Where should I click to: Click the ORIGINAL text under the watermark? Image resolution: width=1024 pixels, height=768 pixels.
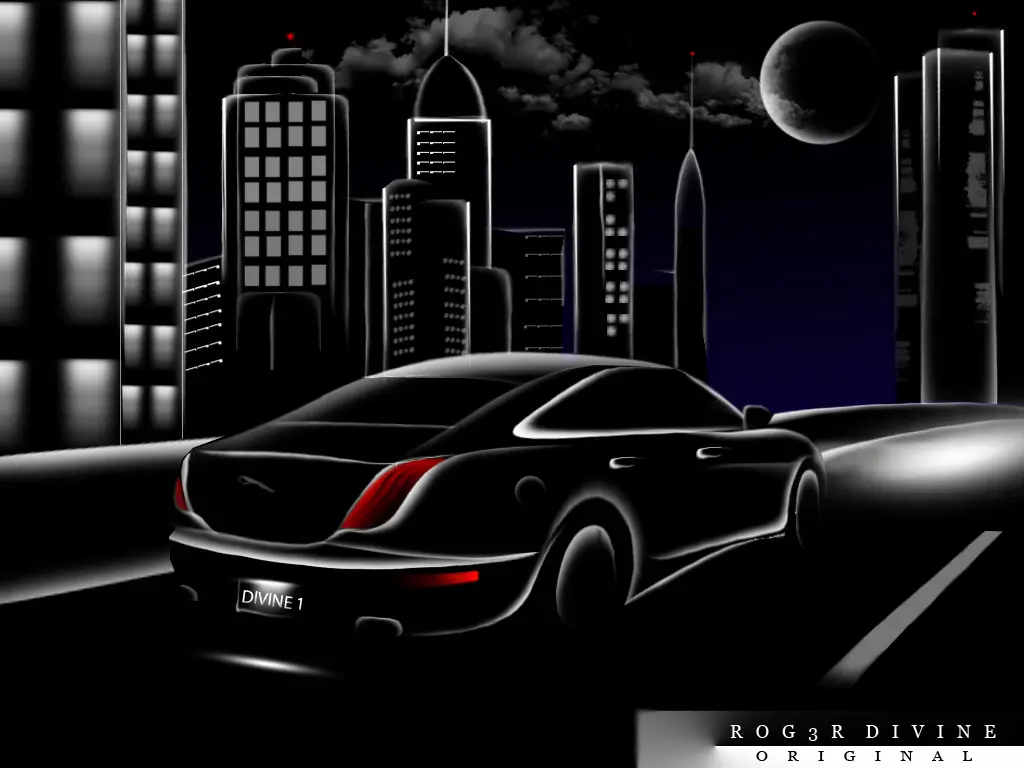pos(864,757)
